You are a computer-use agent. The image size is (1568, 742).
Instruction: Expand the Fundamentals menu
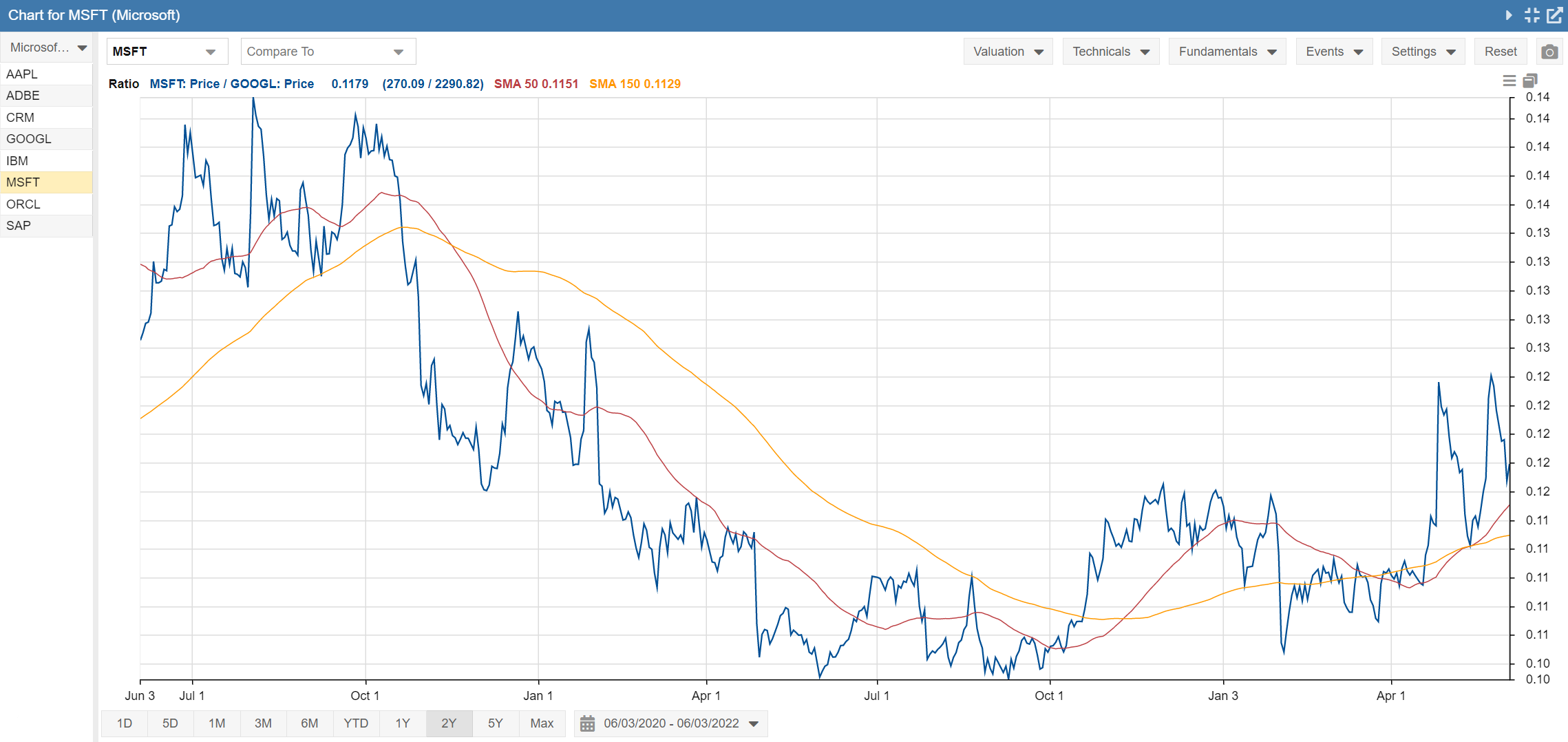(1227, 52)
